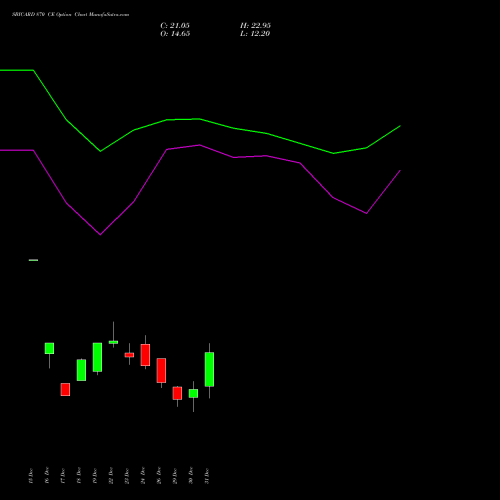Click the '26 Dec' date axis label
500x500 pixels.
159,476
